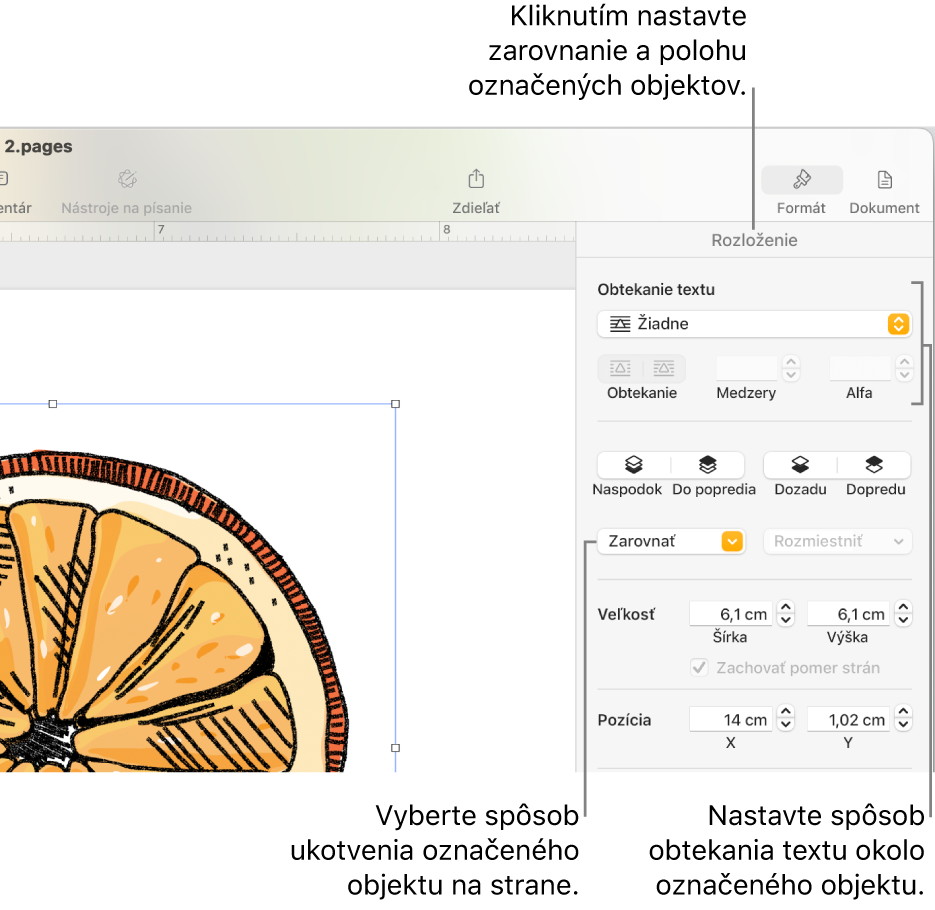Viewport: 935px width, 910px height.
Task: Toggle Zachovať pomer strán checkbox
Action: (x=699, y=667)
